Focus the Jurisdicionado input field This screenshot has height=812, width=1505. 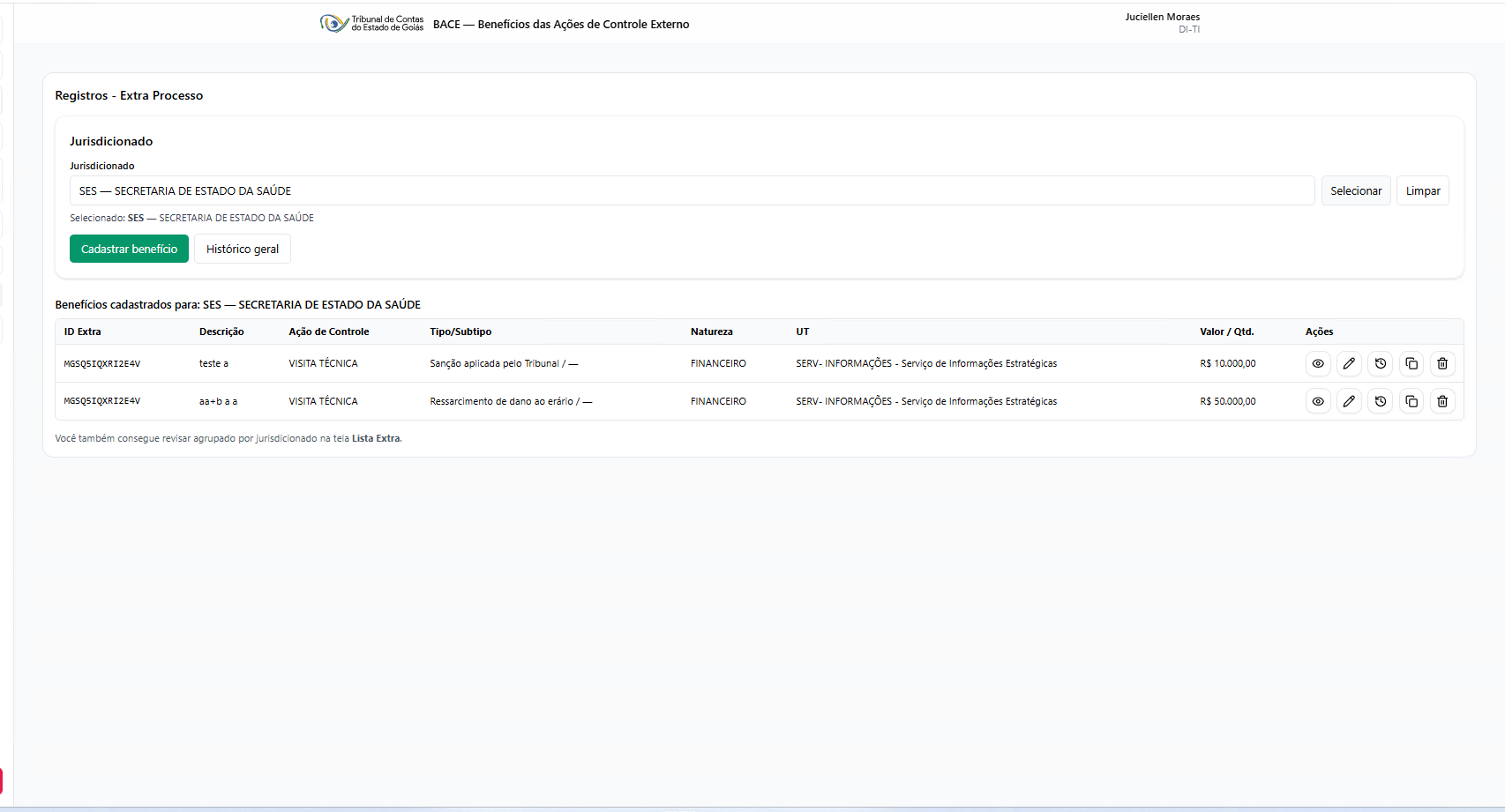point(692,190)
